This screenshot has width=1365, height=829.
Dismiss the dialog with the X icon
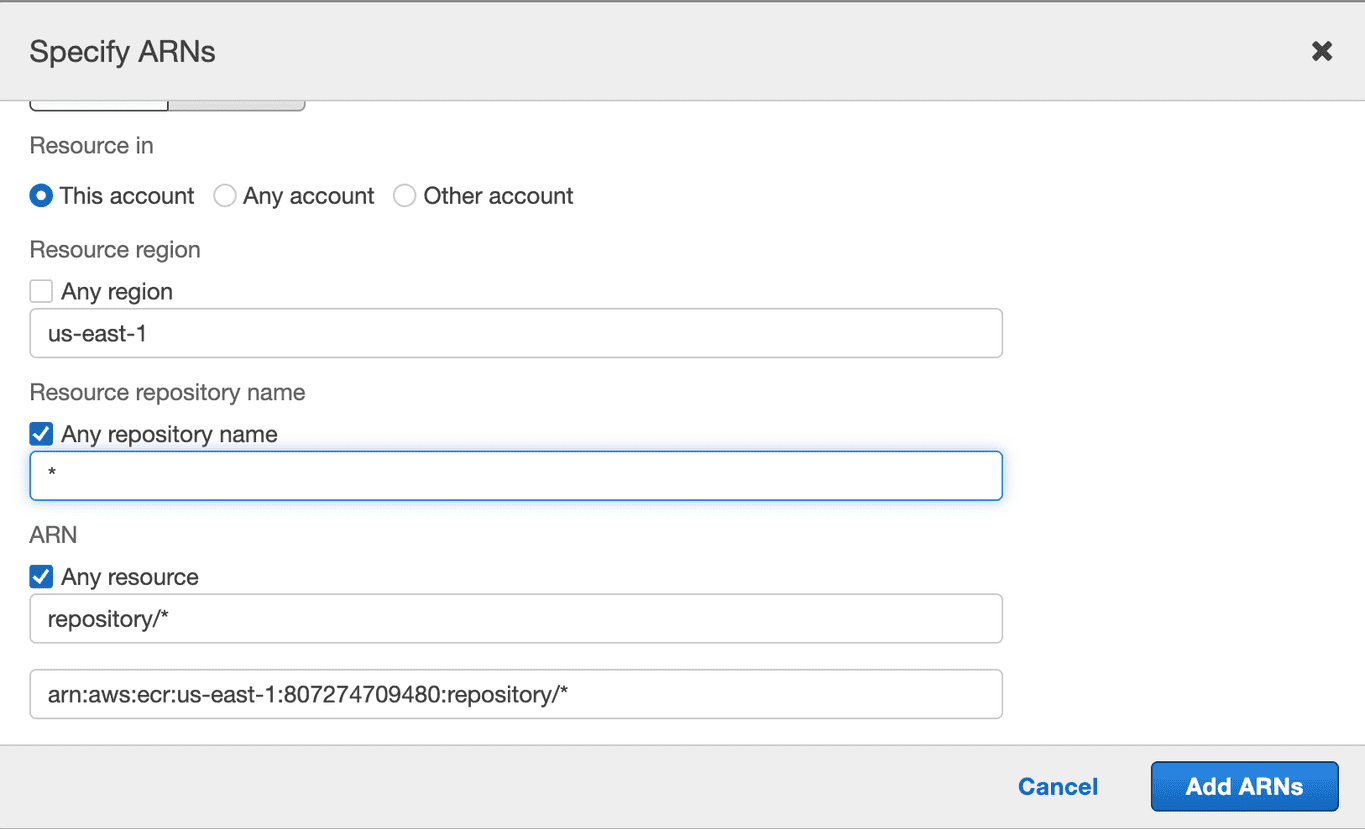(x=1321, y=51)
